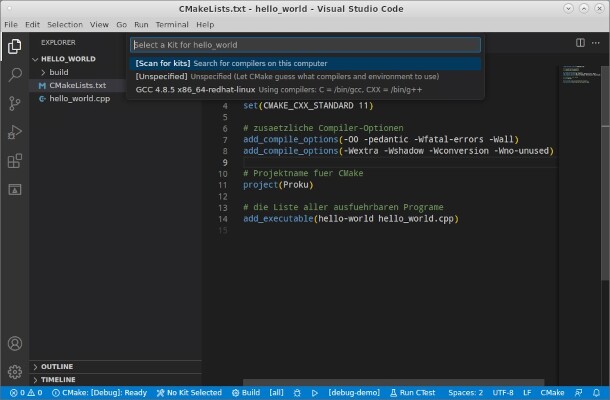This screenshot has height=400, width=610.
Task: Open the Edit menu
Action: coord(32,25)
